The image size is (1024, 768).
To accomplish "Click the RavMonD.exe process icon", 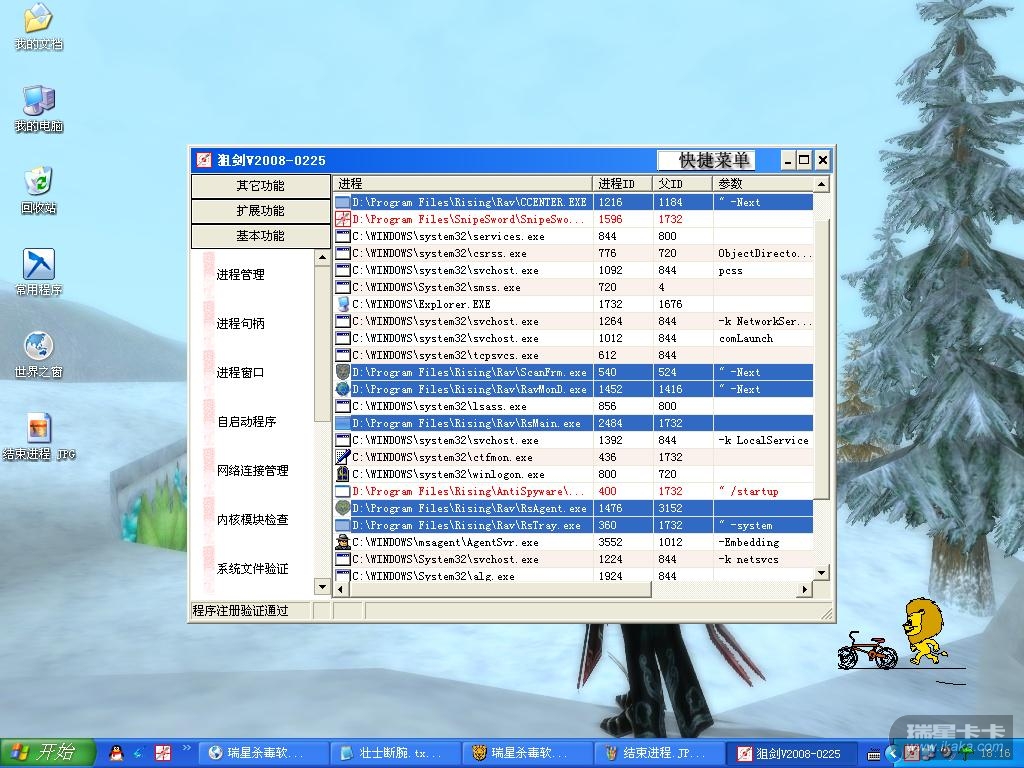I will pyautogui.click(x=343, y=389).
